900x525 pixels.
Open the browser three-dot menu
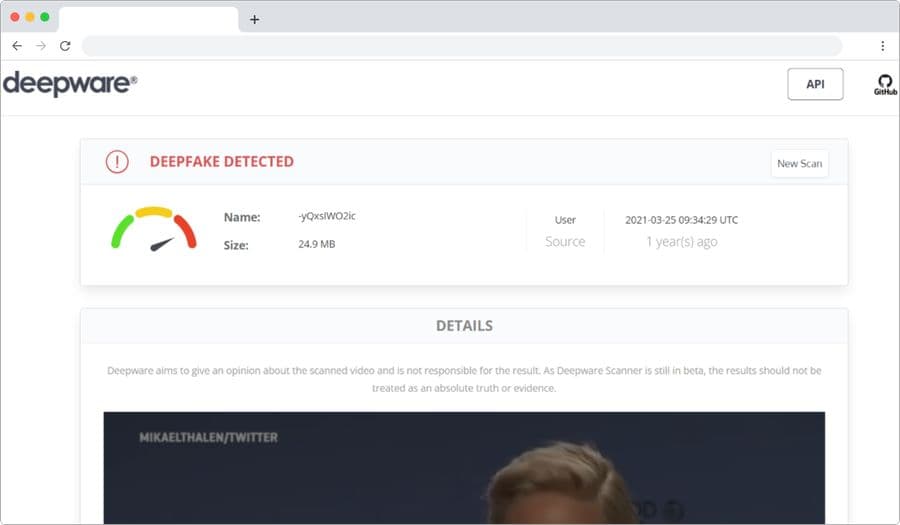pyautogui.click(x=883, y=46)
